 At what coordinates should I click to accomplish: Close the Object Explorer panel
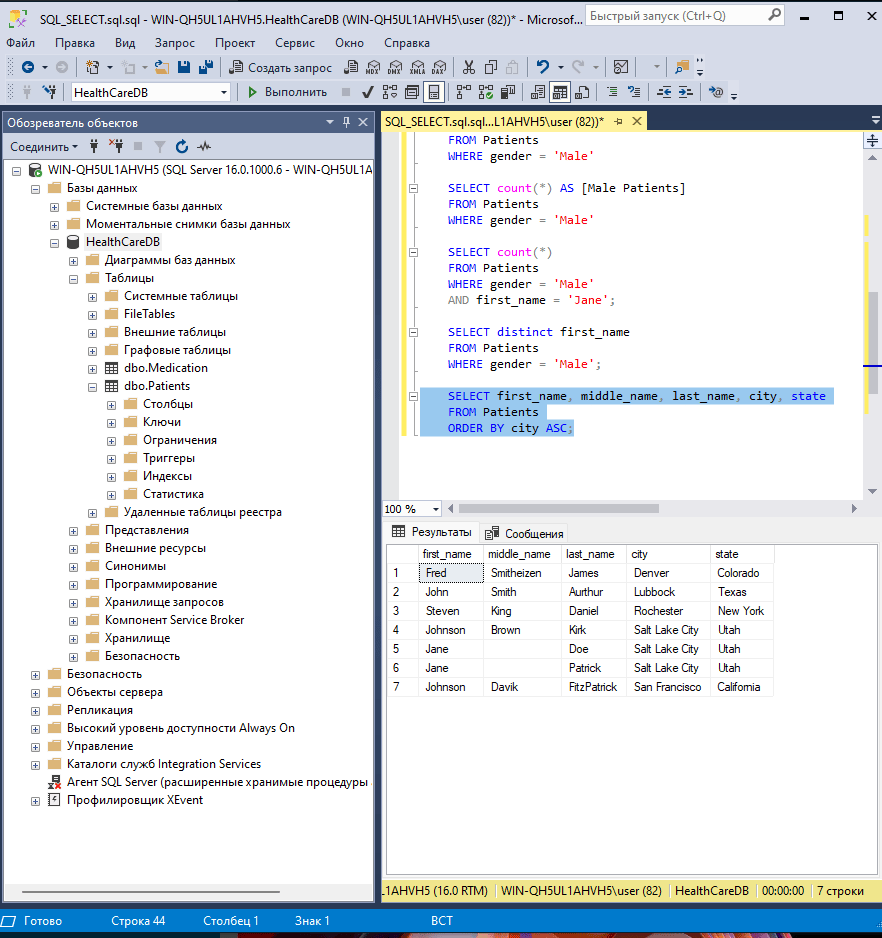click(x=363, y=122)
